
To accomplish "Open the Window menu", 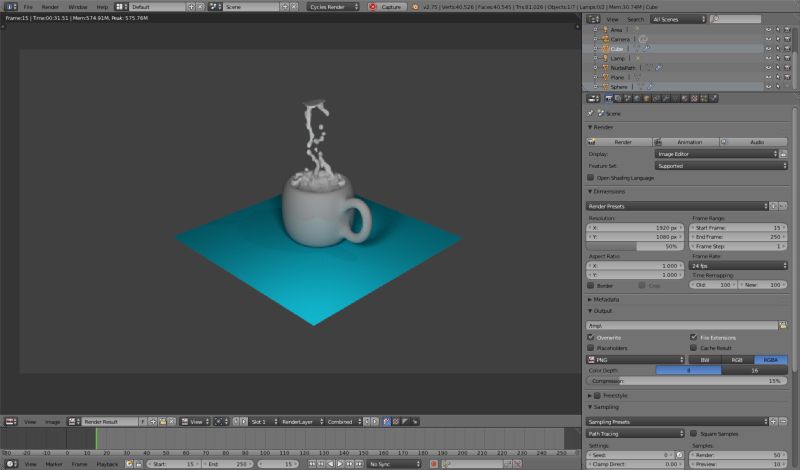I will point(78,7).
